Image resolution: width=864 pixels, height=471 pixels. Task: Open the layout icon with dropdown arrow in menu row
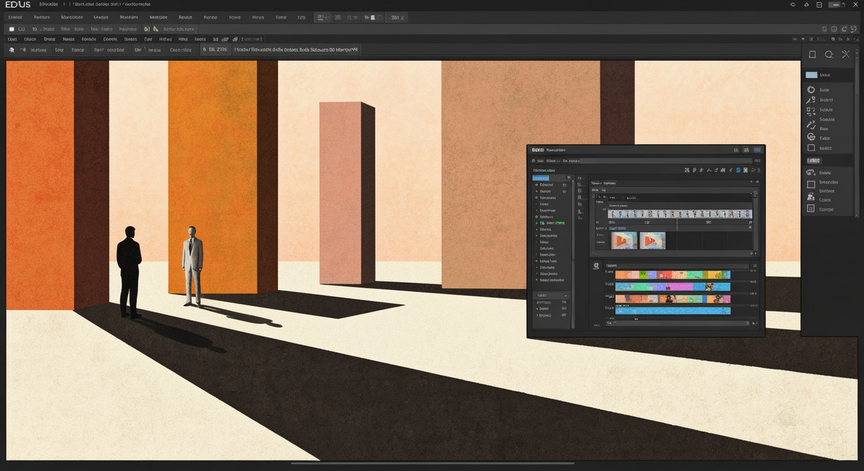[322, 18]
